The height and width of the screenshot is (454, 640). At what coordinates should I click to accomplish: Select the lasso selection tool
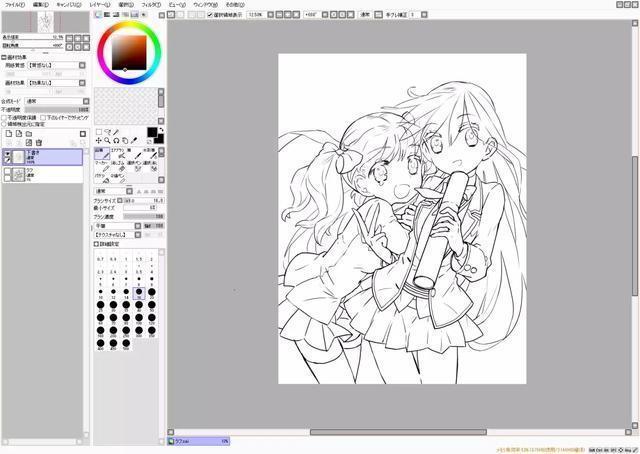(107, 132)
